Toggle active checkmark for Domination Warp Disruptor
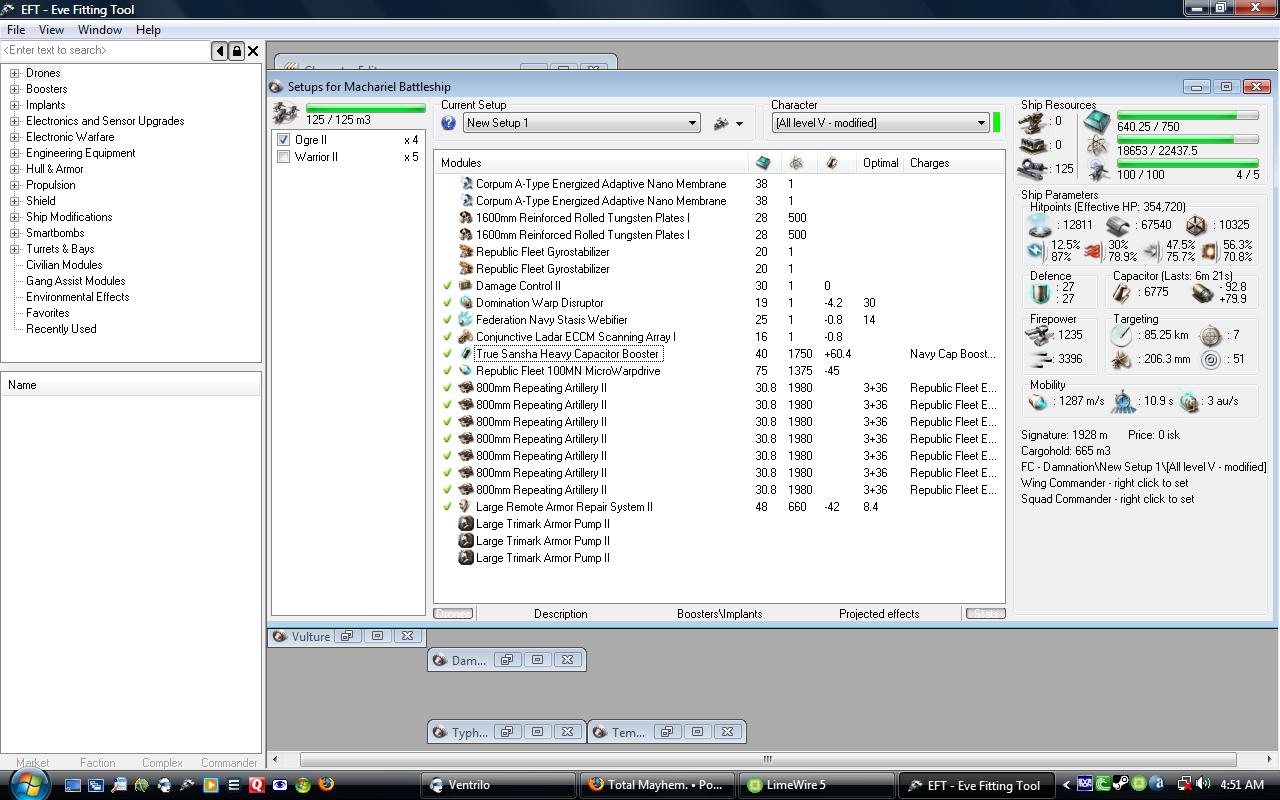The width and height of the screenshot is (1280, 800). (448, 303)
